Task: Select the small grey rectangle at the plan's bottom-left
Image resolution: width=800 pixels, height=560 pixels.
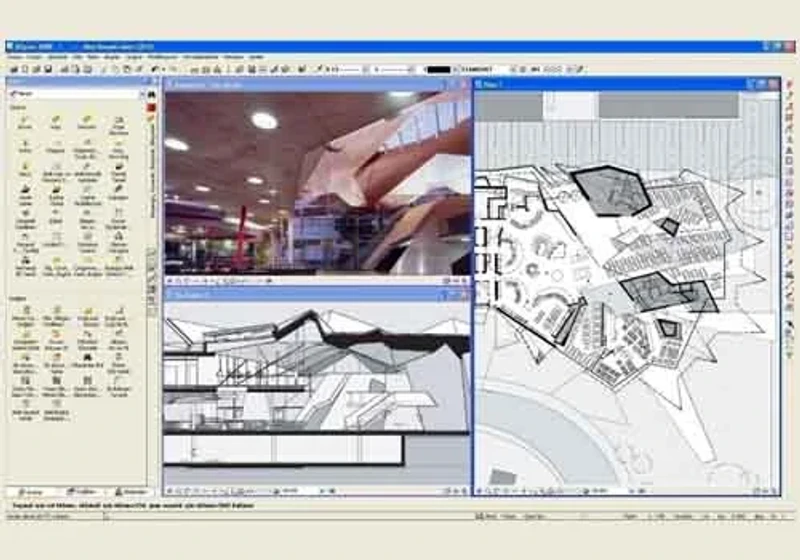Action: (x=503, y=478)
